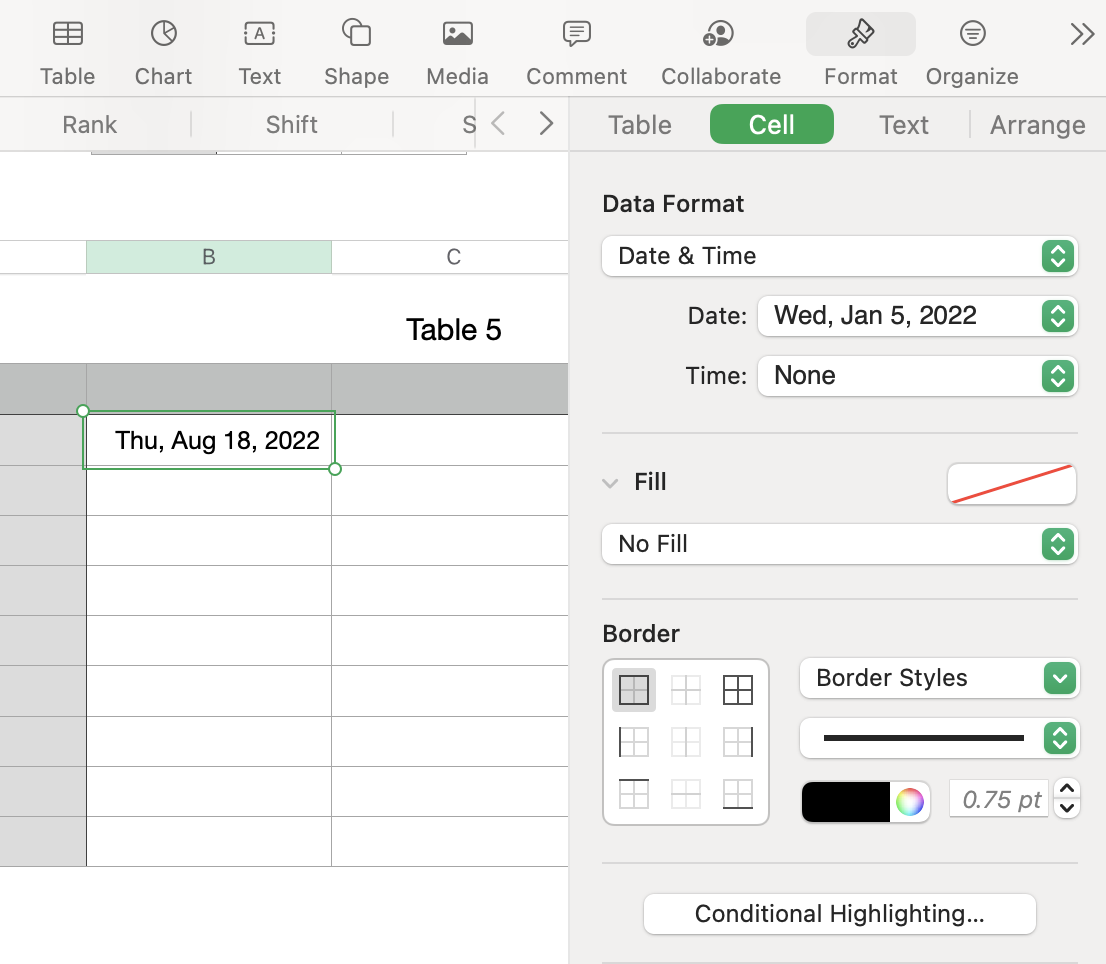Open Conditional Highlighting settings

pos(839,913)
